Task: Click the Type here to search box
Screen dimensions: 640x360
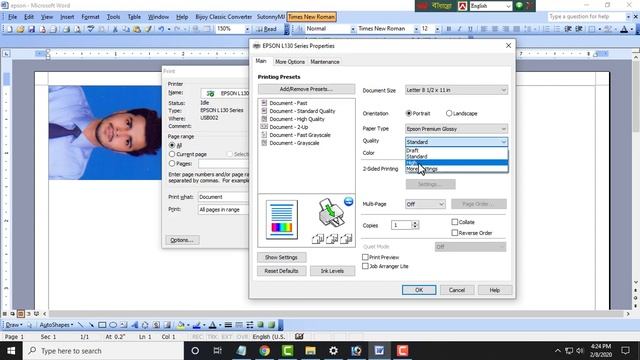Action: (x=103, y=351)
